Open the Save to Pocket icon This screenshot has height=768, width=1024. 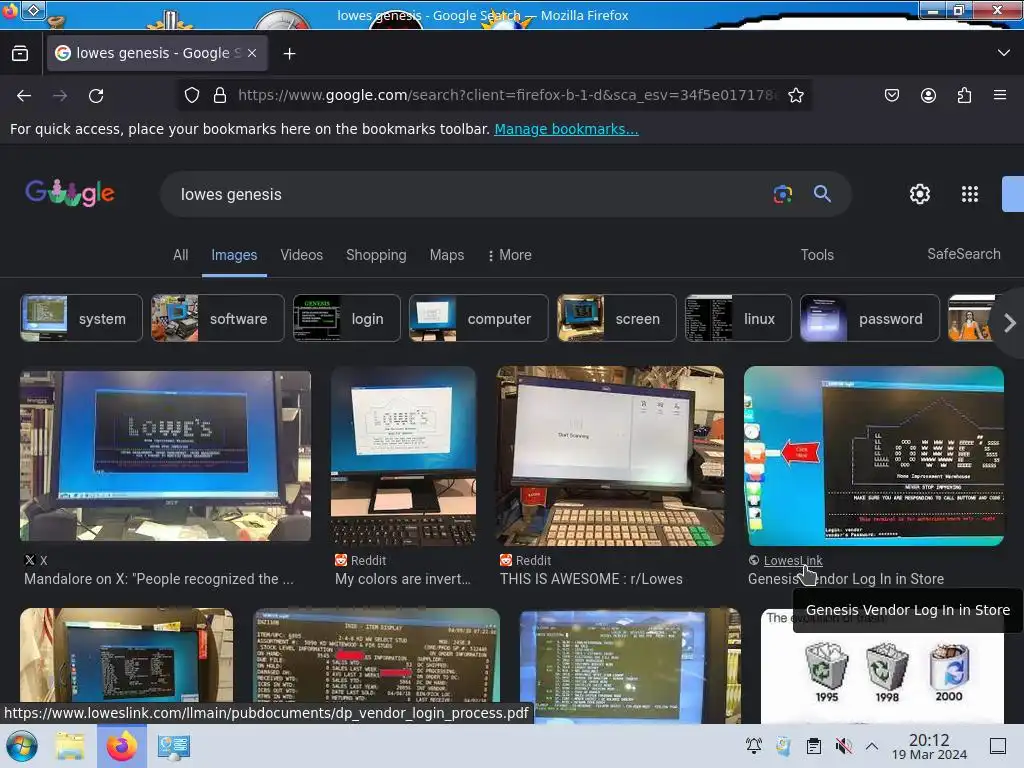[x=891, y=95]
